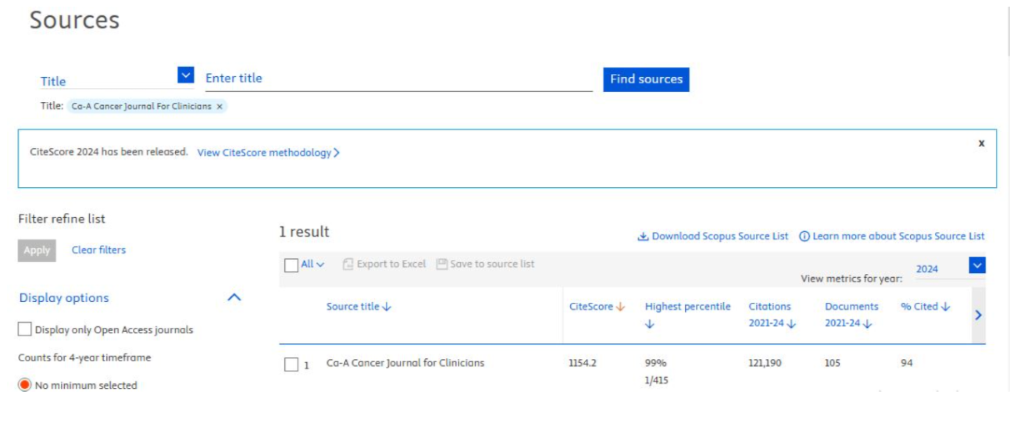Click the Save to source list icon
Screen dimensions: 1010x425
(x=441, y=264)
